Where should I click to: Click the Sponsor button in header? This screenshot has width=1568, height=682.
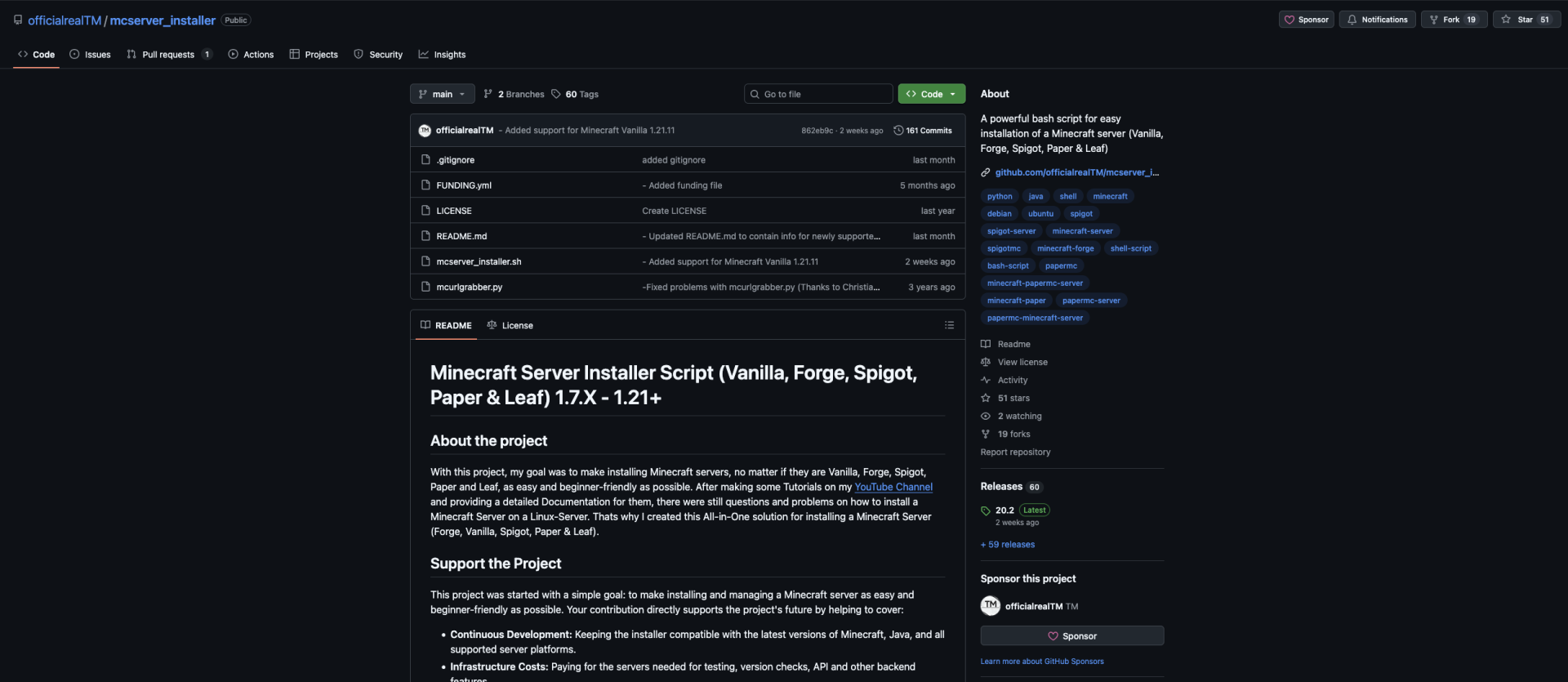tap(1306, 20)
